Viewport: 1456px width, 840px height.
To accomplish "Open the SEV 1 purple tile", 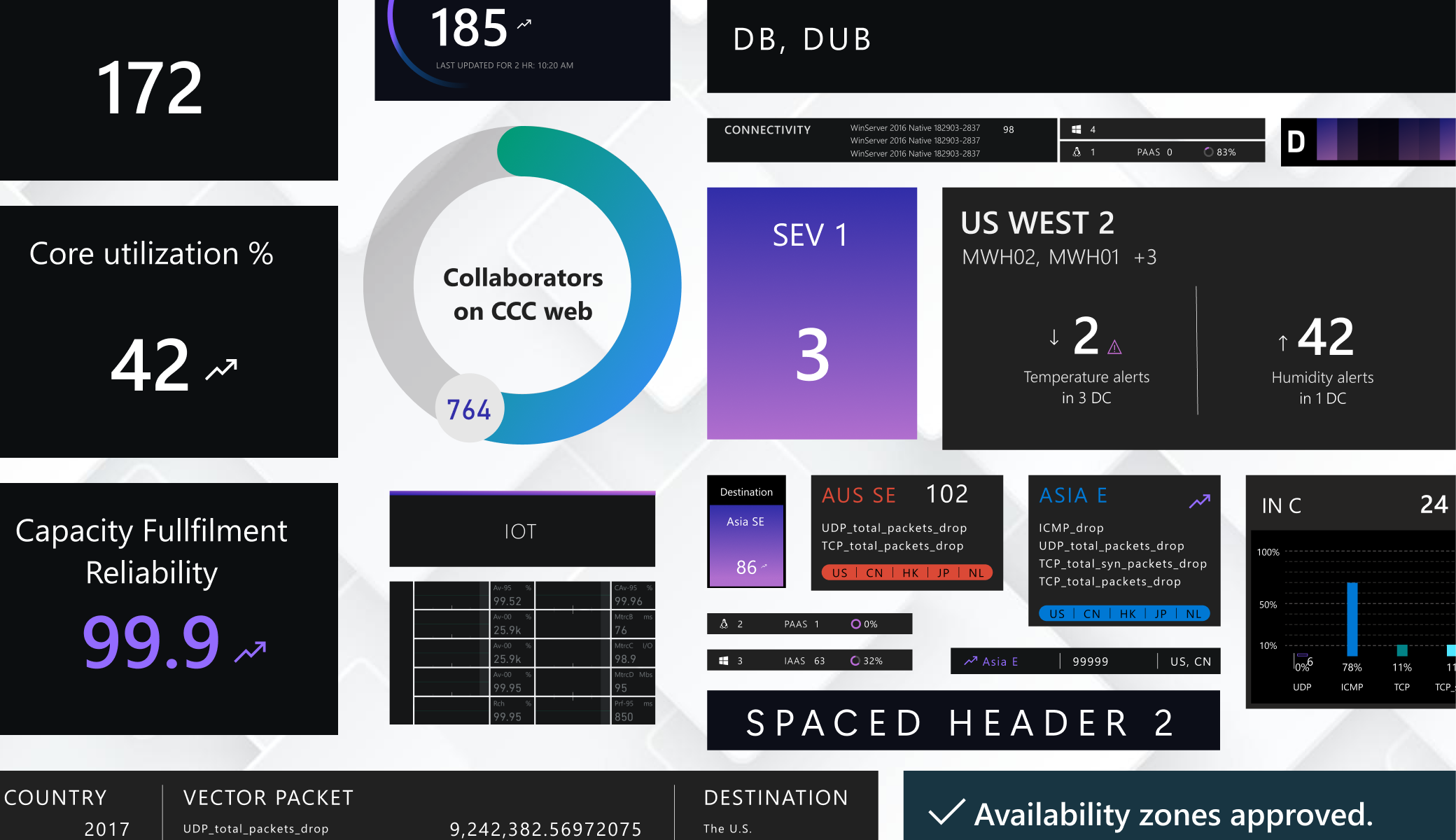I will click(811, 313).
